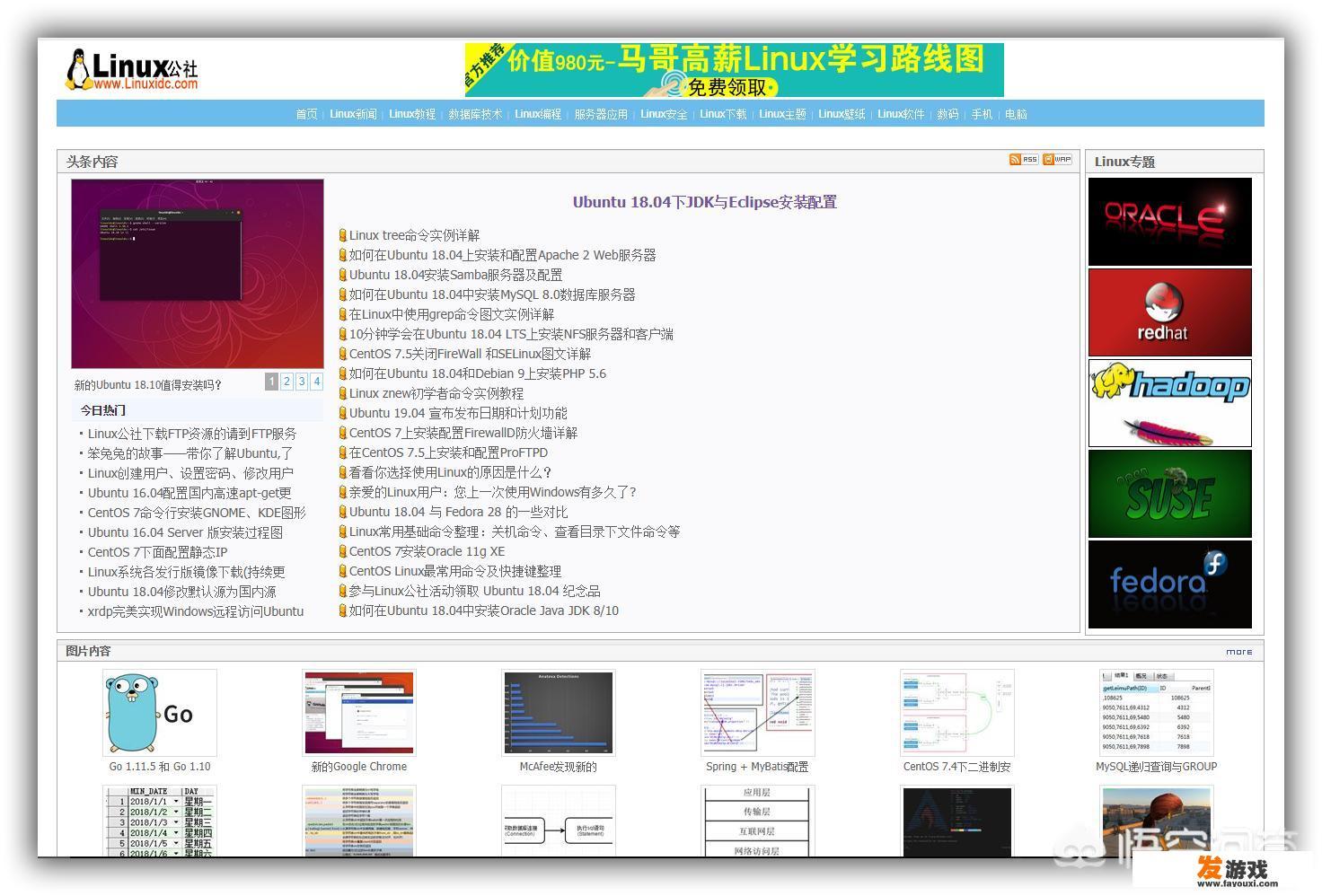Screen dimensions: 1322x896
Task: Open Linux教程 in the navigation bar
Action: pos(412,114)
